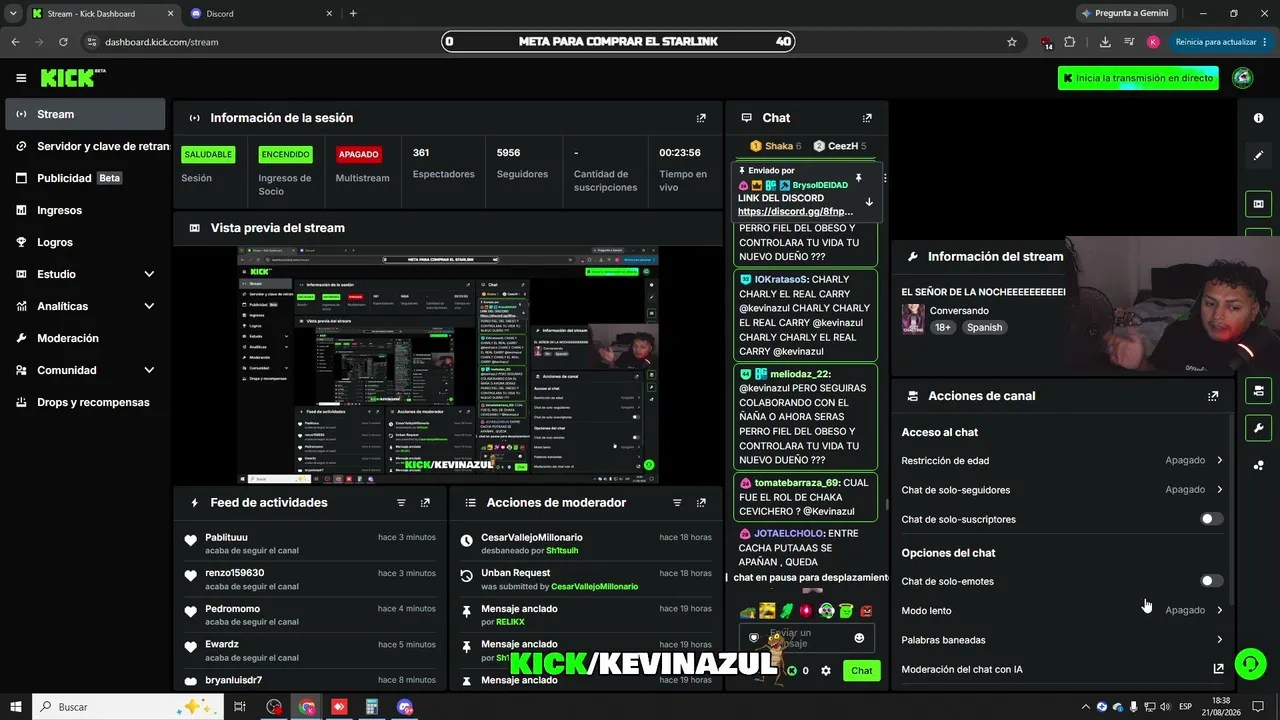Open the browser tab search dropdown
The image size is (1280, 720).
[x=13, y=13]
